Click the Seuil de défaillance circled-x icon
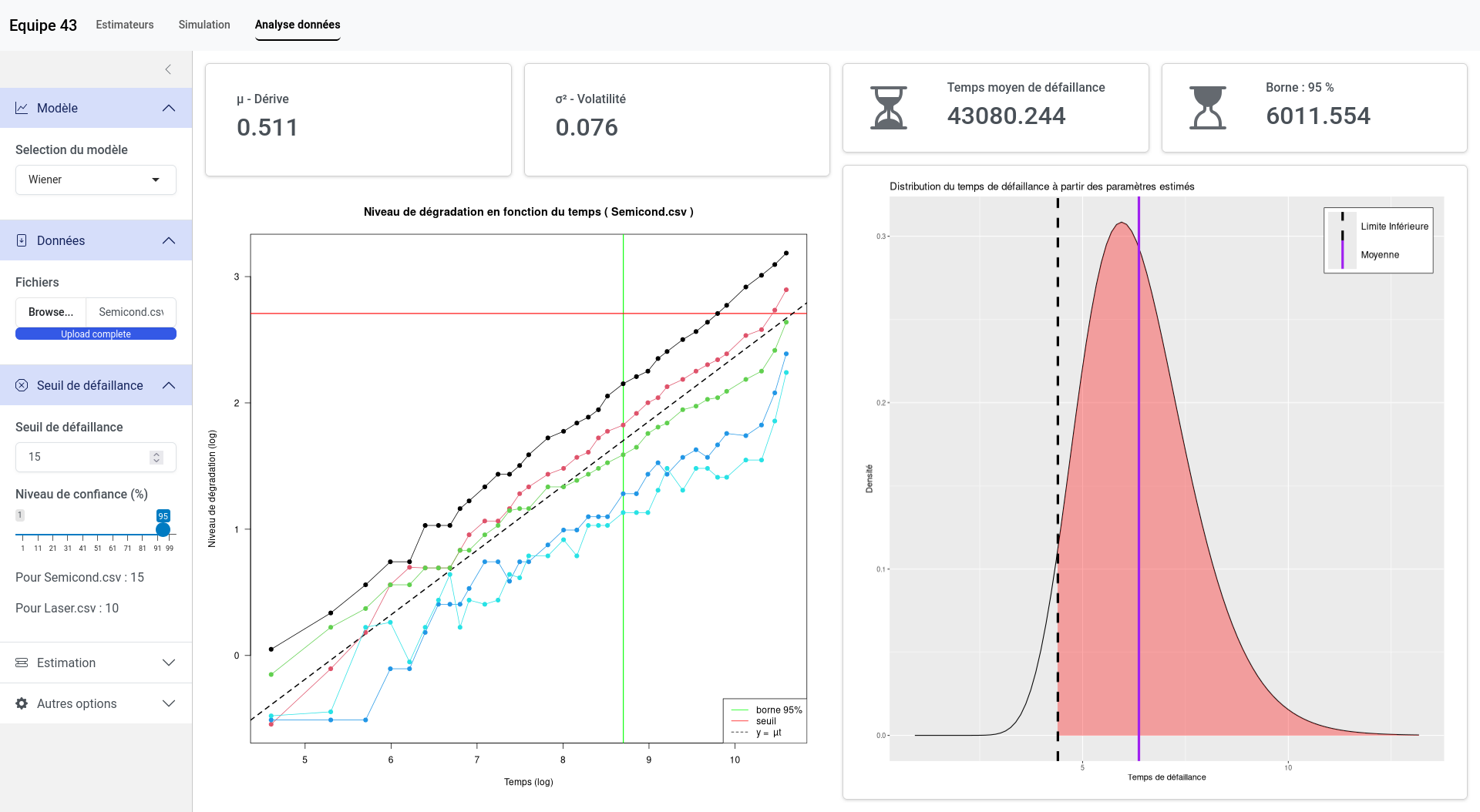The width and height of the screenshot is (1480, 812). click(22, 385)
